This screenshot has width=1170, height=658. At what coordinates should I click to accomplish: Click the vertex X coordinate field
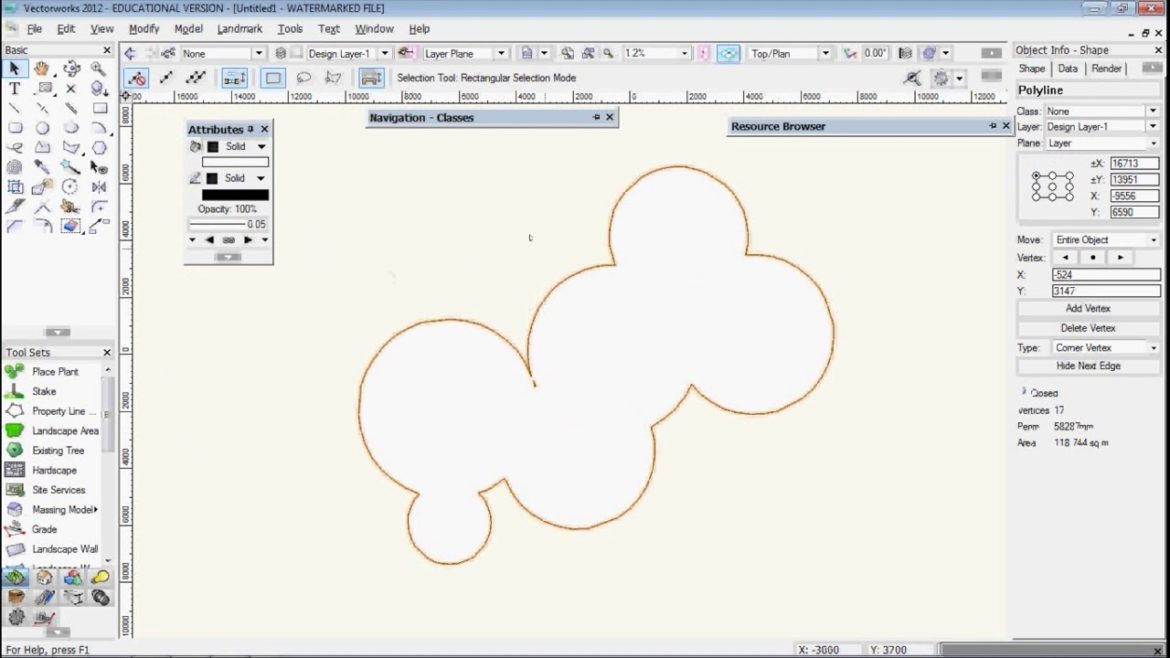coord(1106,275)
